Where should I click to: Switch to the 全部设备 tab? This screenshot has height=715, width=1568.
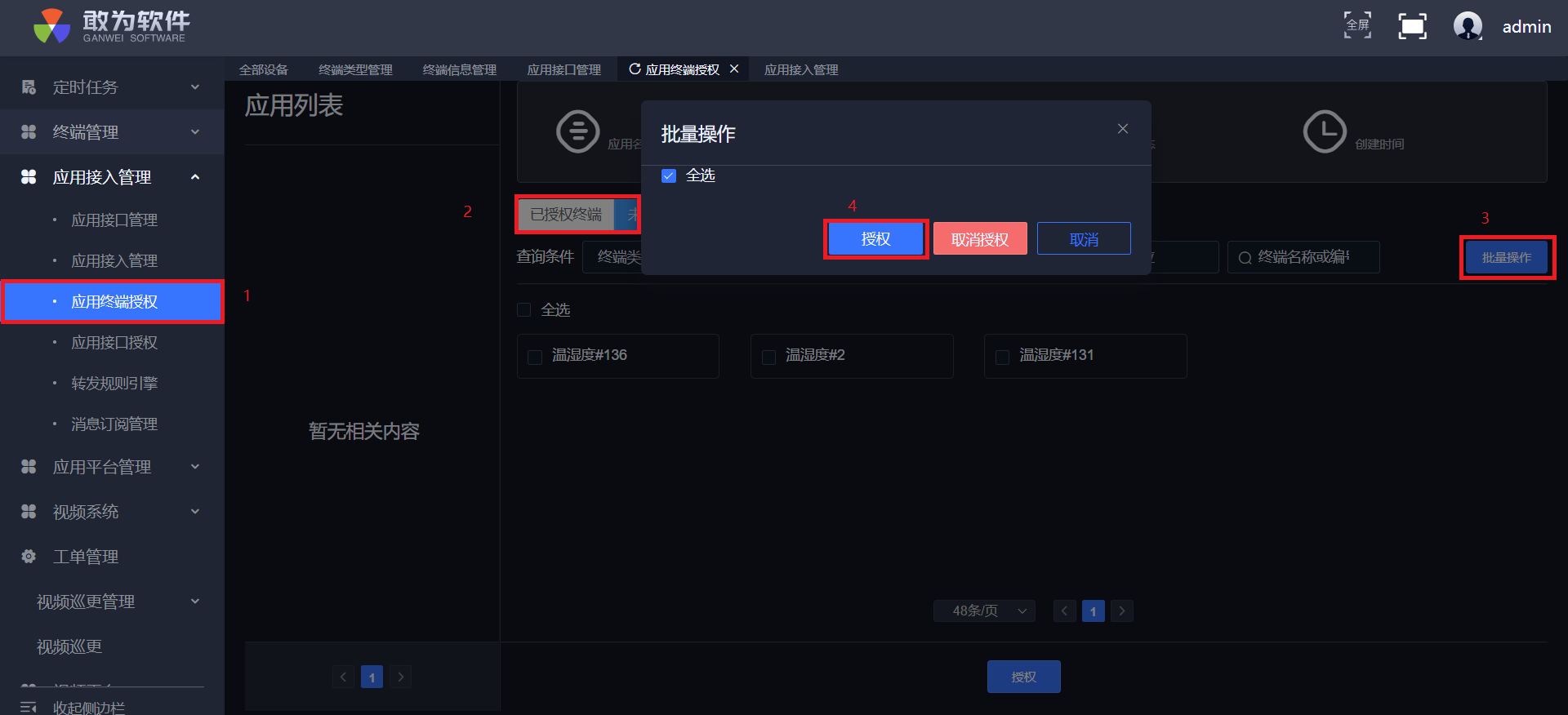[x=264, y=69]
